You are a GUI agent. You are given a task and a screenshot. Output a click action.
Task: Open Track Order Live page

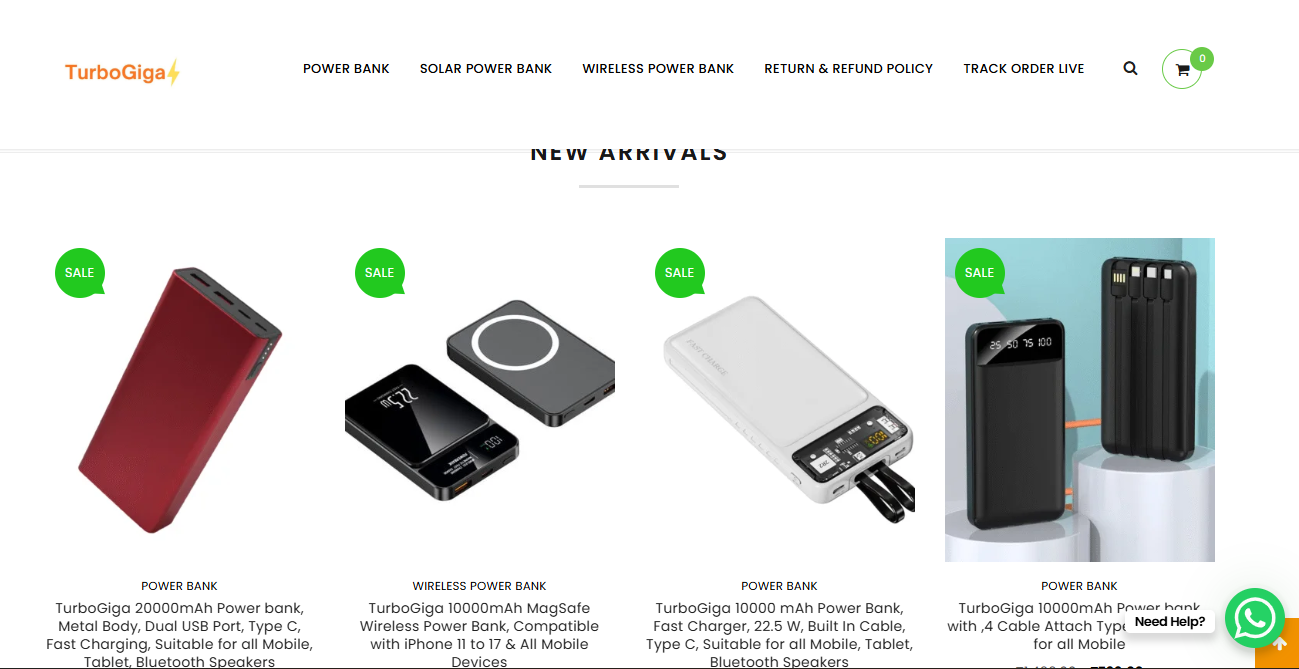[x=1024, y=69]
